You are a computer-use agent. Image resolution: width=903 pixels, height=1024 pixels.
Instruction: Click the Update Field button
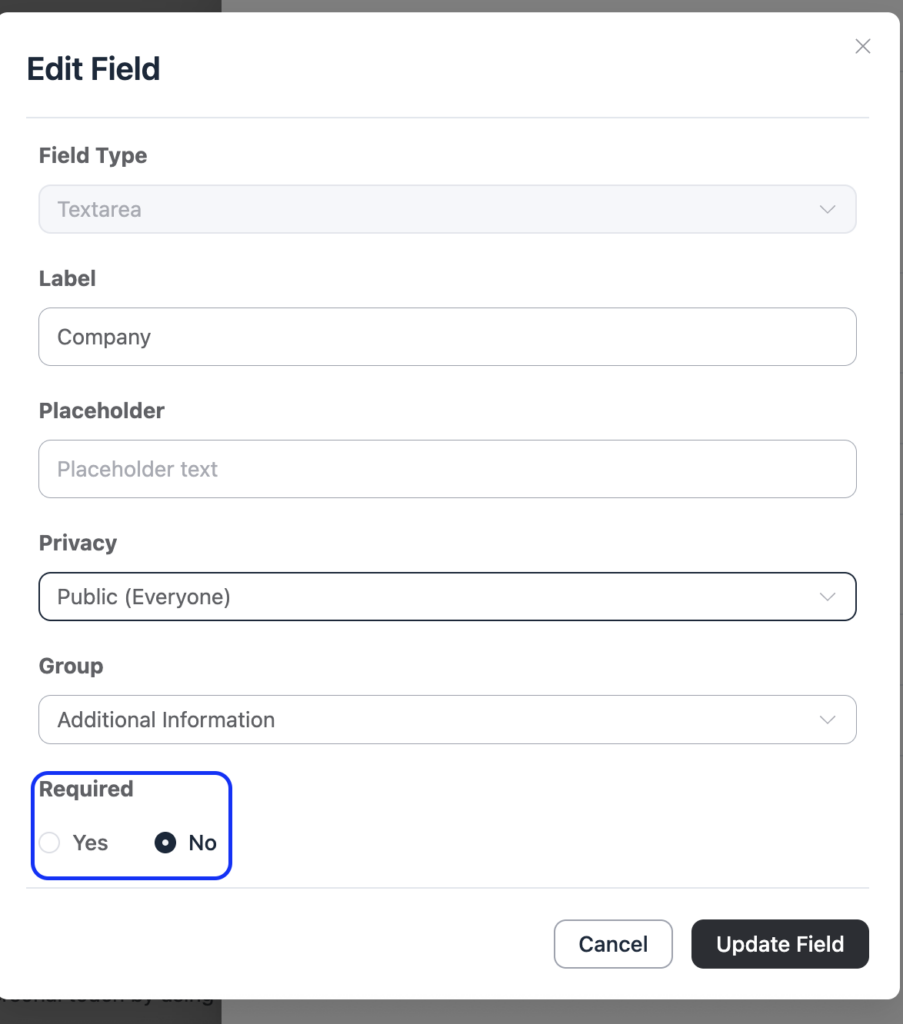780,943
